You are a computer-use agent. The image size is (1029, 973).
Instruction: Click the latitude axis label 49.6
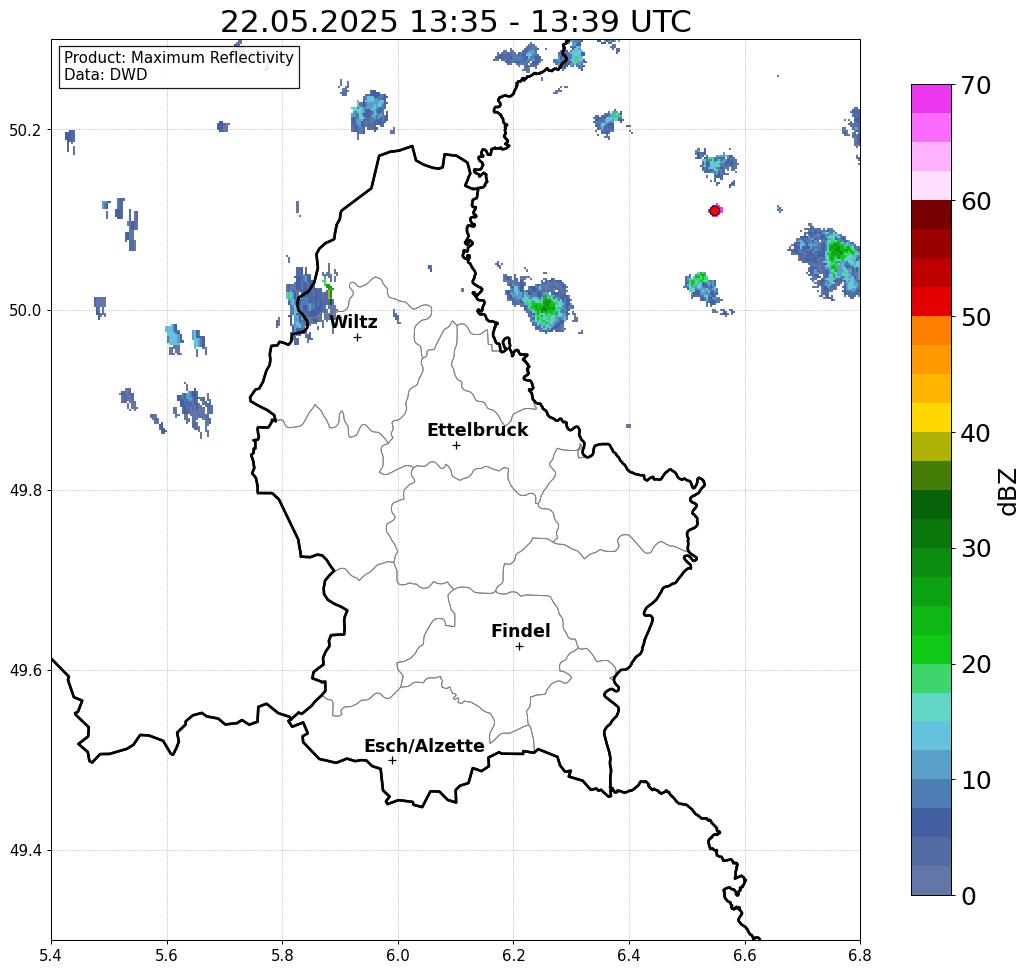pos(25,671)
